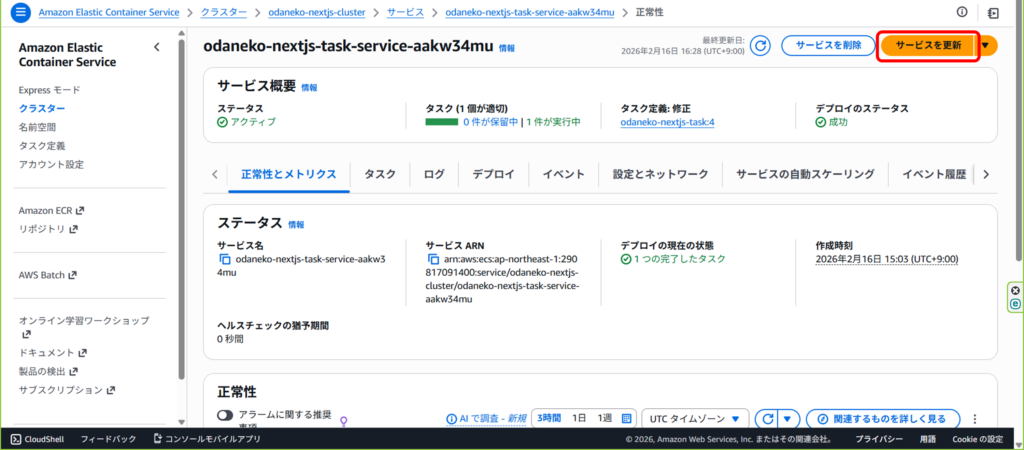
Task: Open the UTC タイムゾーン dropdown
Action: [x=696, y=418]
